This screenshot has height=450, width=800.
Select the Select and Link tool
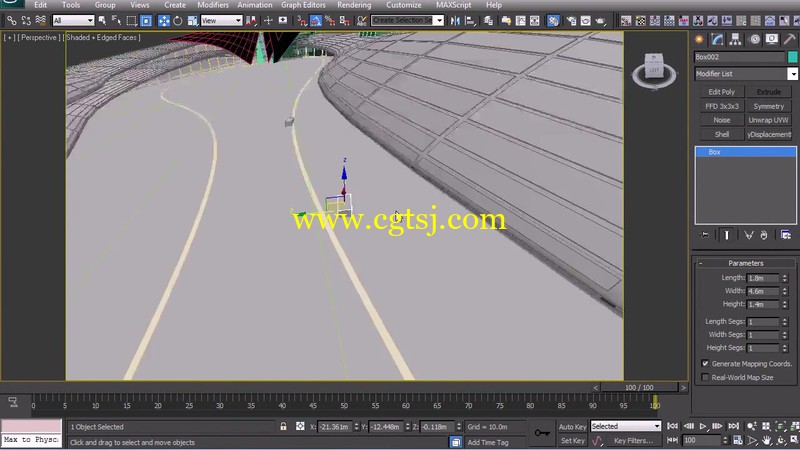11,20
